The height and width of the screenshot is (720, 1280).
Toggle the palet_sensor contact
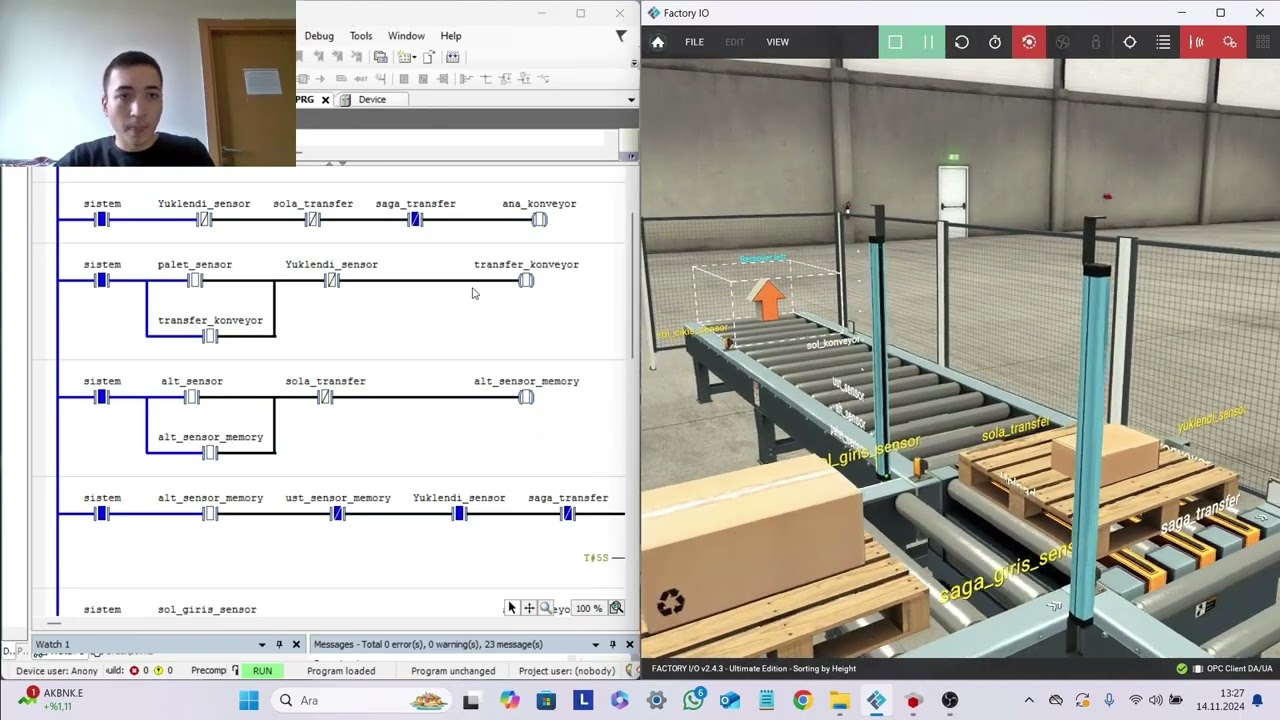[x=195, y=281]
